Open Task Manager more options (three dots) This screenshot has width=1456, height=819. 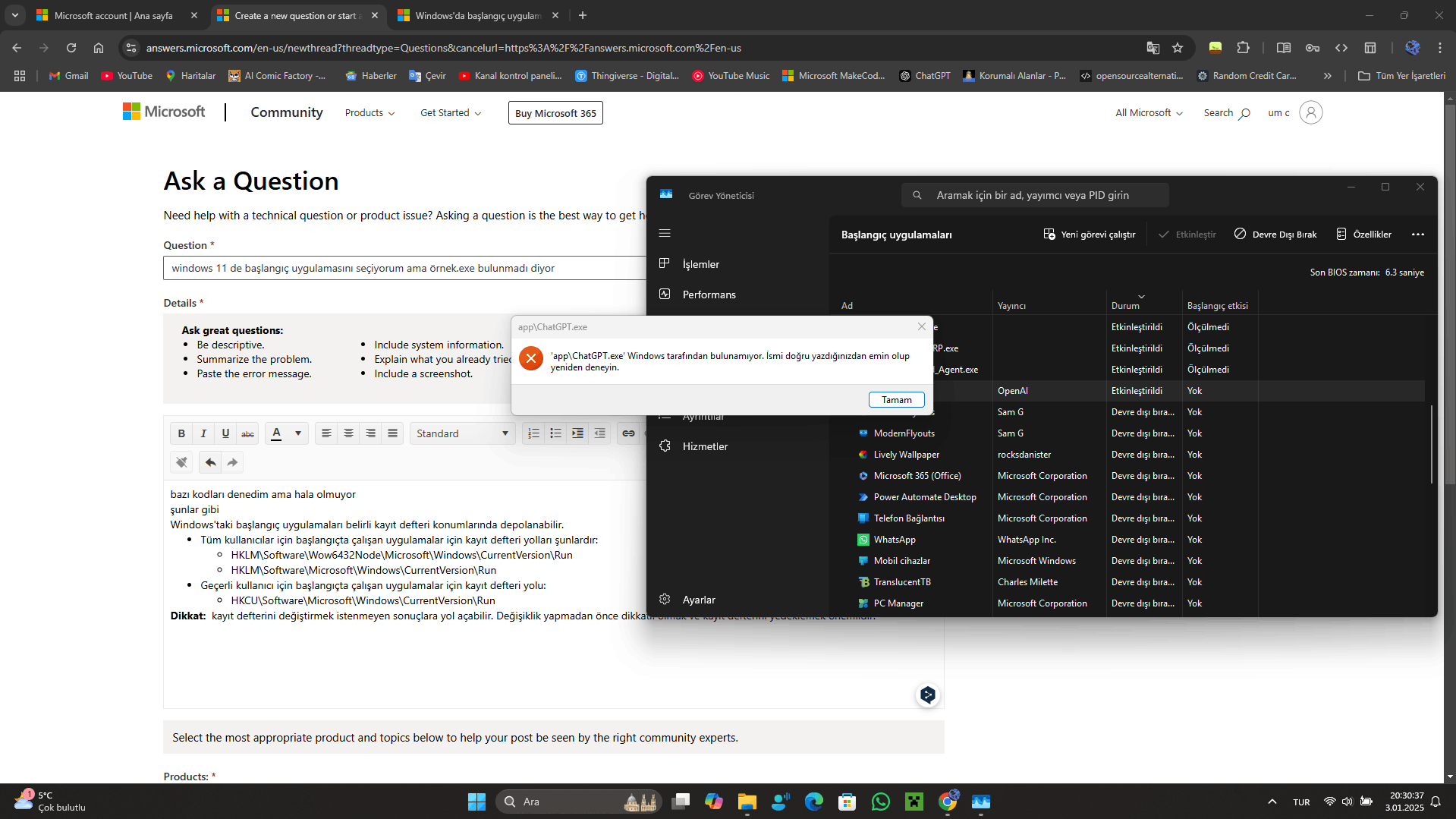tap(1417, 235)
